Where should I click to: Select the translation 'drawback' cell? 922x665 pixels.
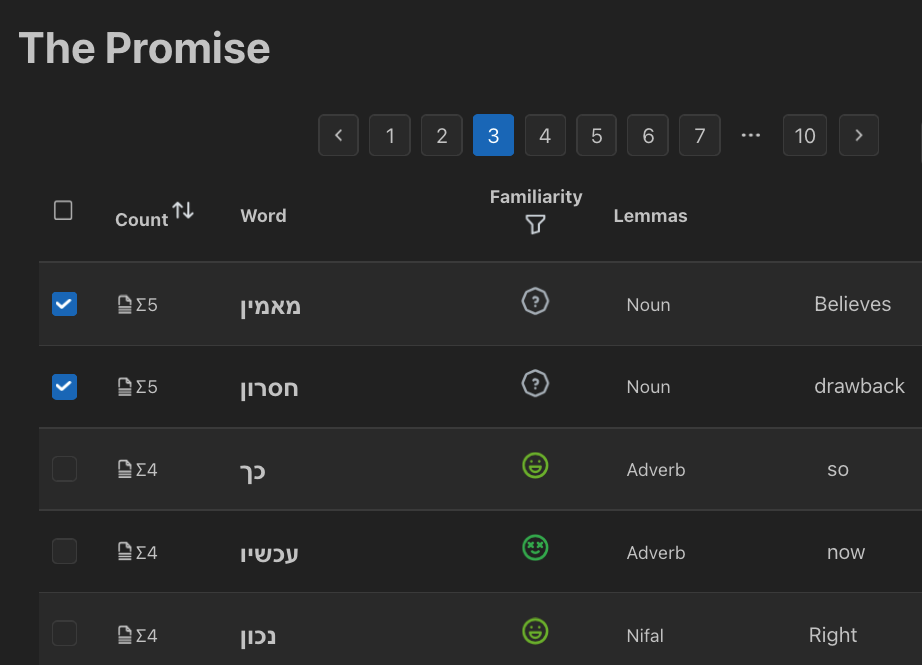coord(859,386)
